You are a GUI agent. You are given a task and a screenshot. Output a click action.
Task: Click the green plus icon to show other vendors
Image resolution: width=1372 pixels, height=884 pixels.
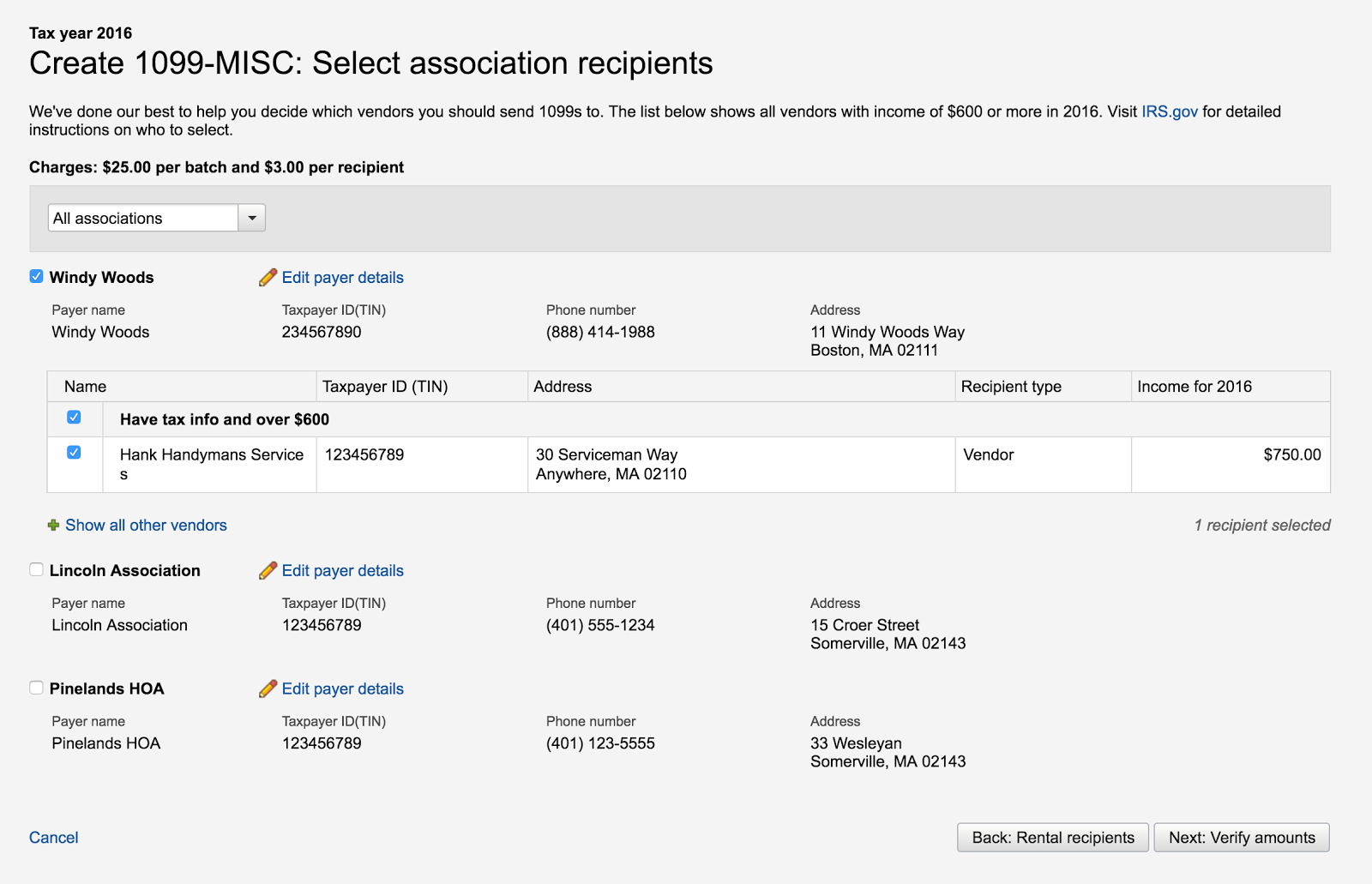tap(52, 525)
